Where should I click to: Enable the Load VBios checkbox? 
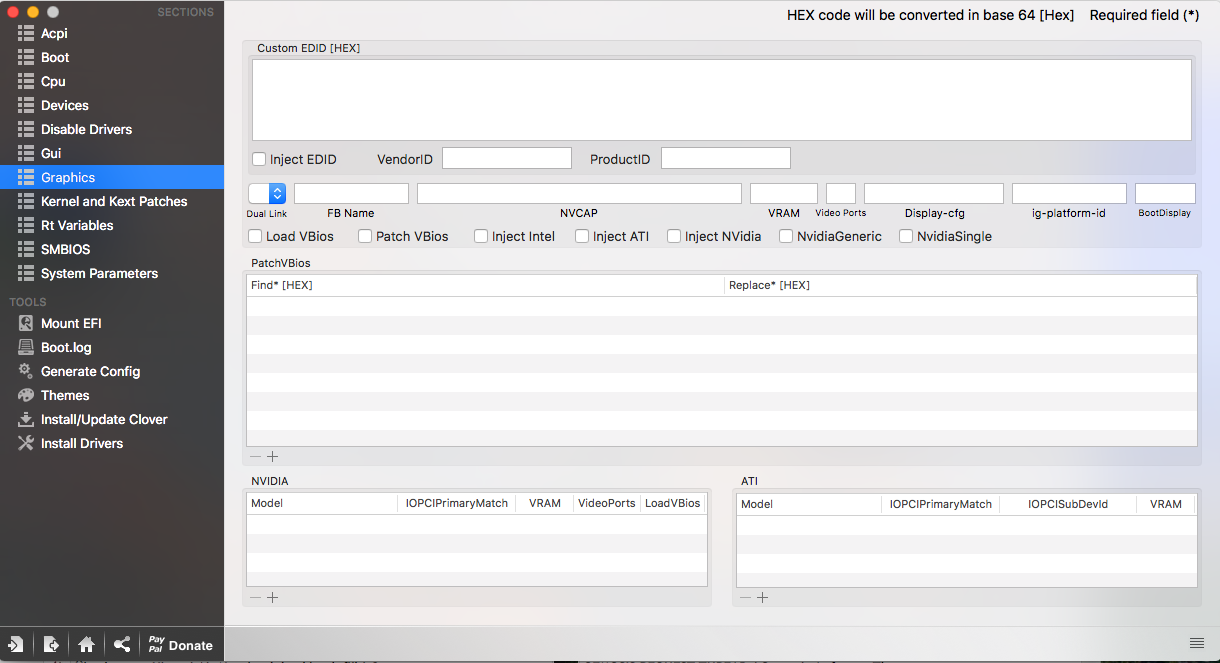[255, 236]
